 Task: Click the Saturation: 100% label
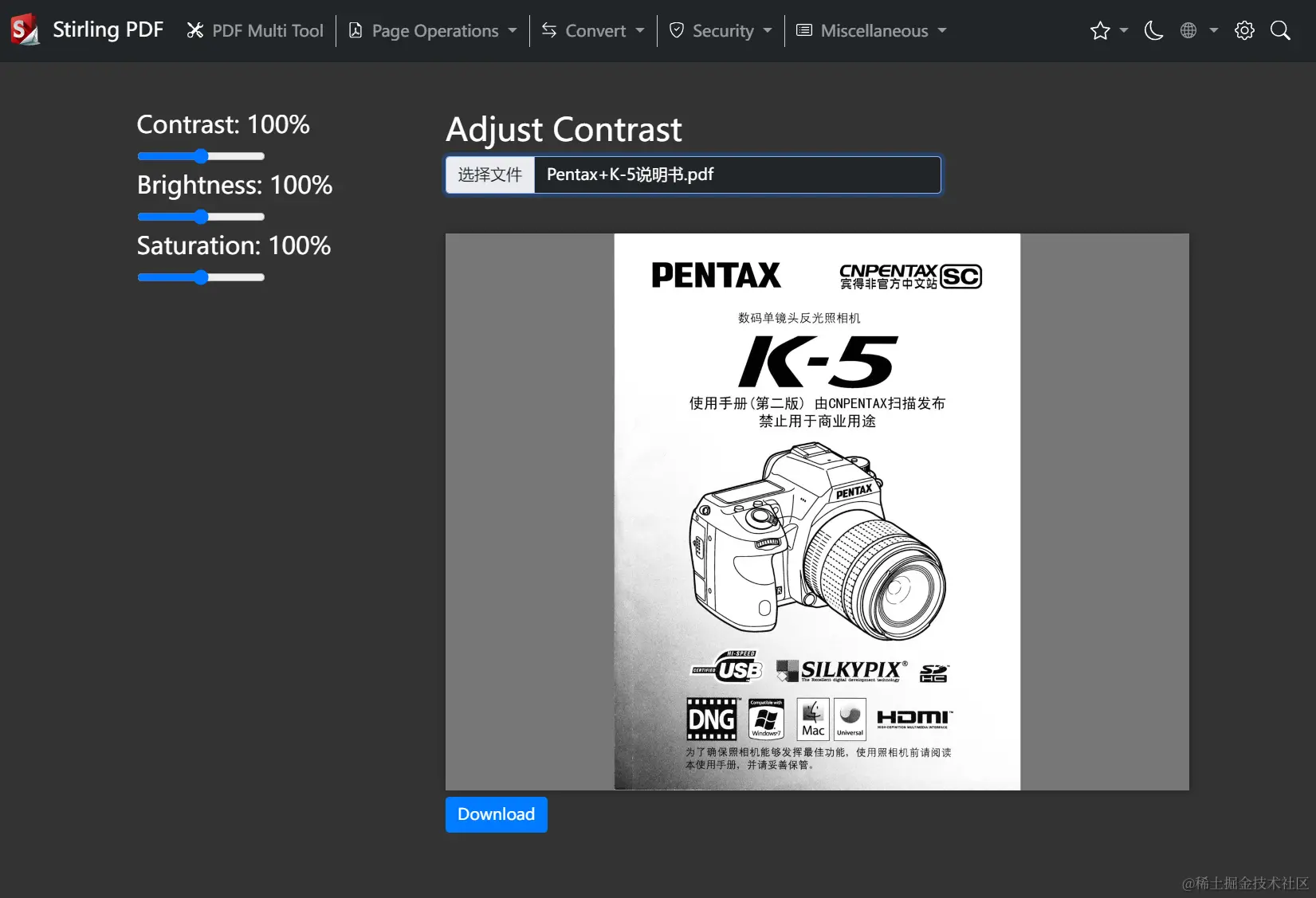[x=234, y=245]
